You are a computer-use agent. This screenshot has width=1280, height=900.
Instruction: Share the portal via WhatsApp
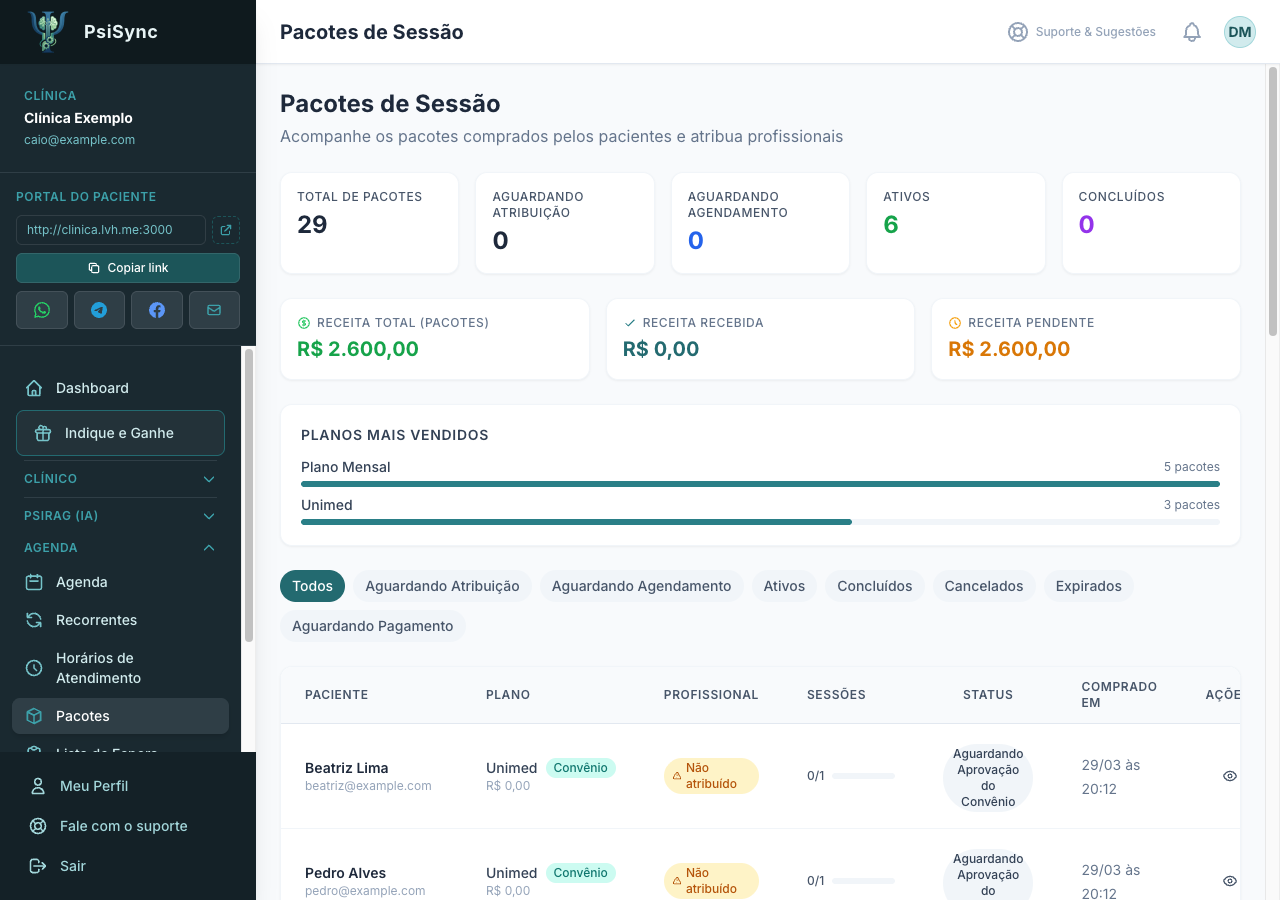[x=42, y=310]
